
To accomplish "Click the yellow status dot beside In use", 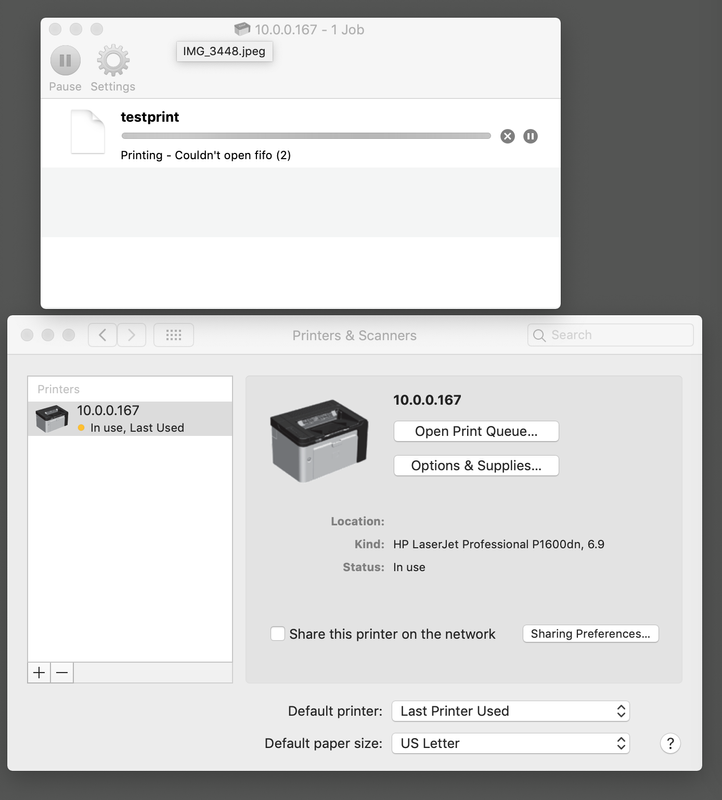I will [81, 428].
